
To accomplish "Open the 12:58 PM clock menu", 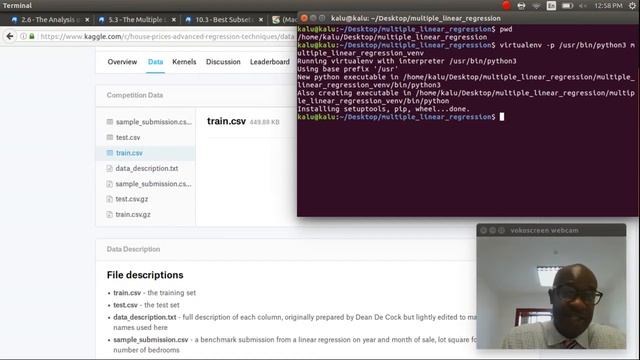I will point(609,6).
